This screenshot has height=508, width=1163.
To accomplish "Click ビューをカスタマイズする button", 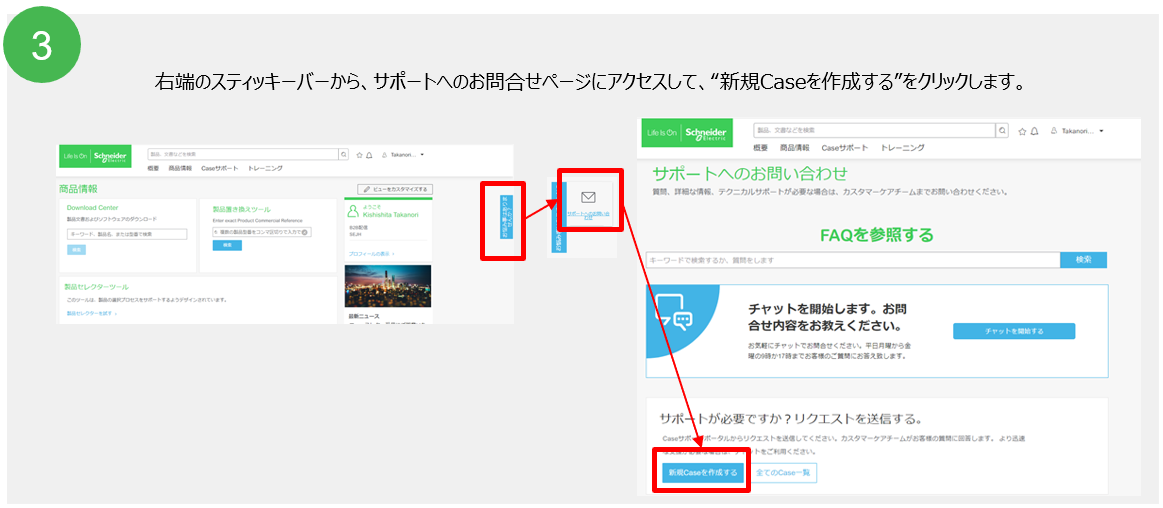I will [x=394, y=190].
